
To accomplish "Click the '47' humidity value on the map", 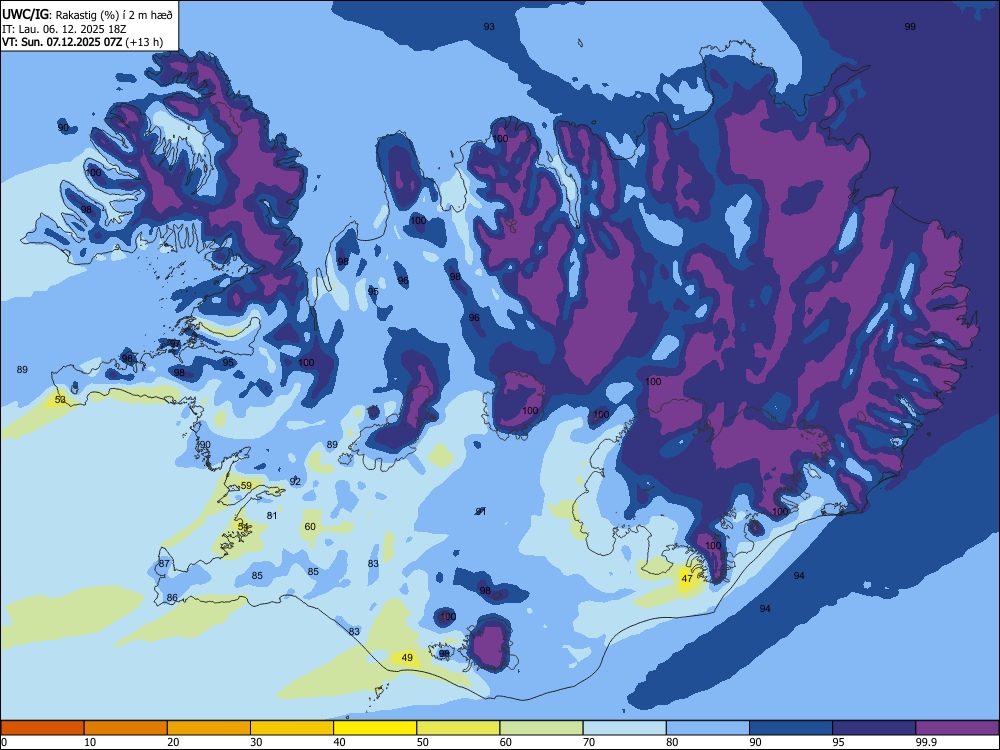I will point(687,579).
